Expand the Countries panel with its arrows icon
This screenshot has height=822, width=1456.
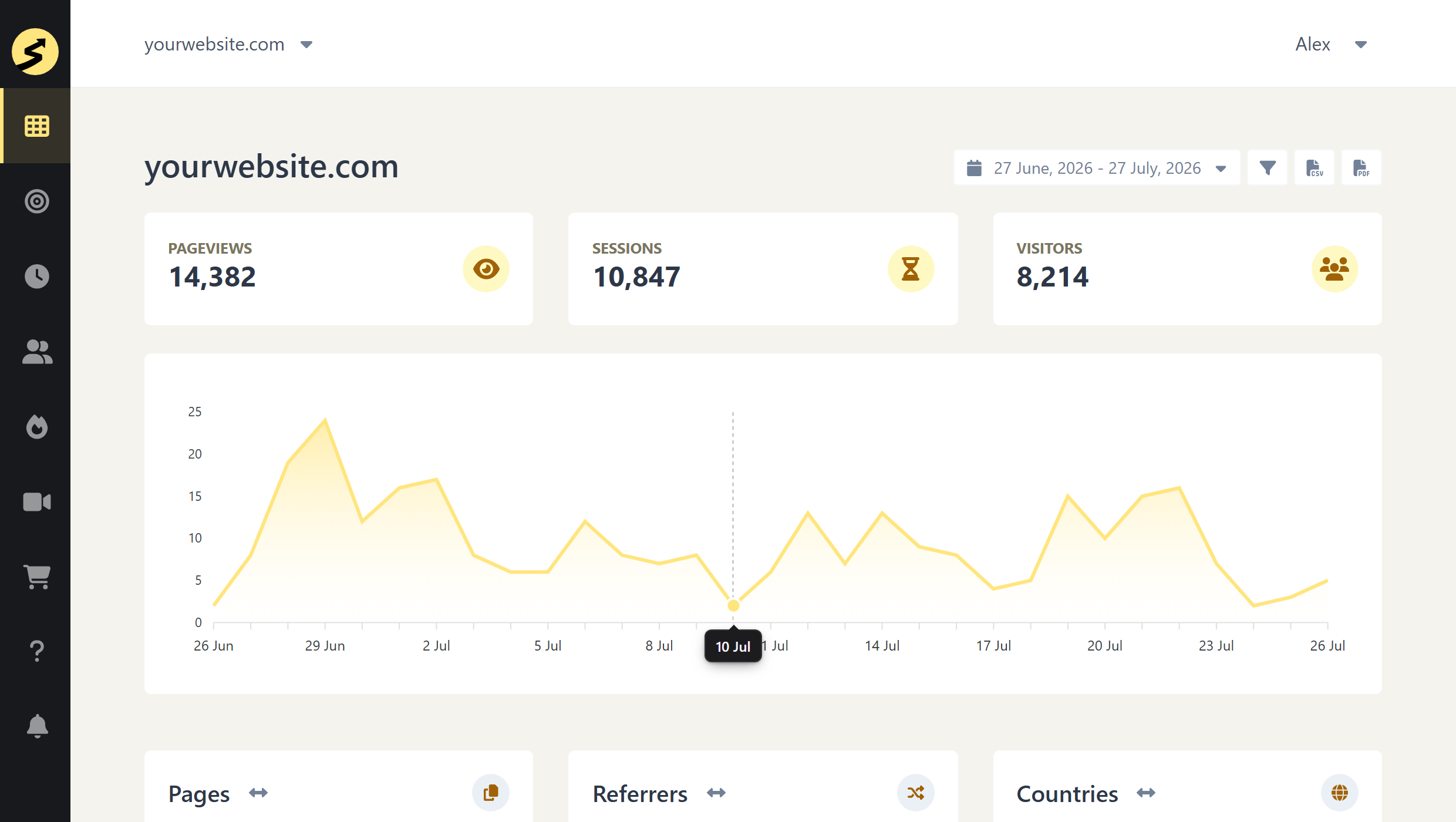1146,793
